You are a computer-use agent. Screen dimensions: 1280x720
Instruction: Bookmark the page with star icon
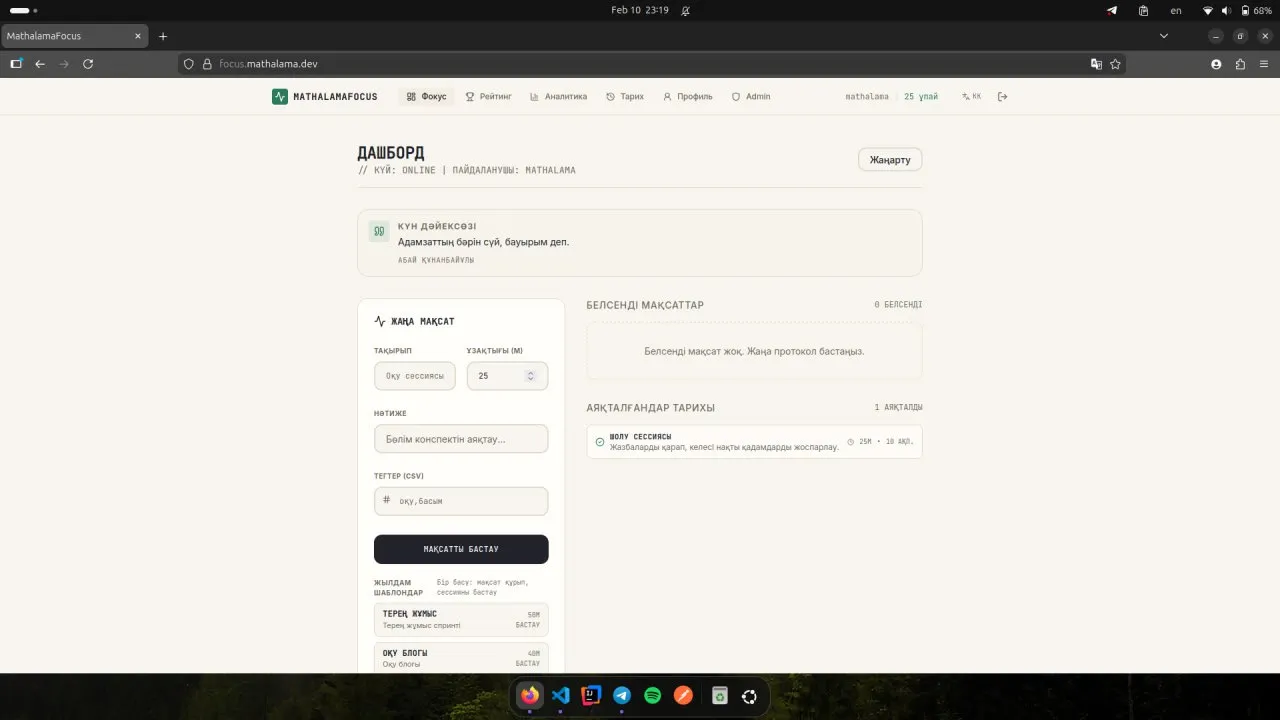click(1115, 64)
